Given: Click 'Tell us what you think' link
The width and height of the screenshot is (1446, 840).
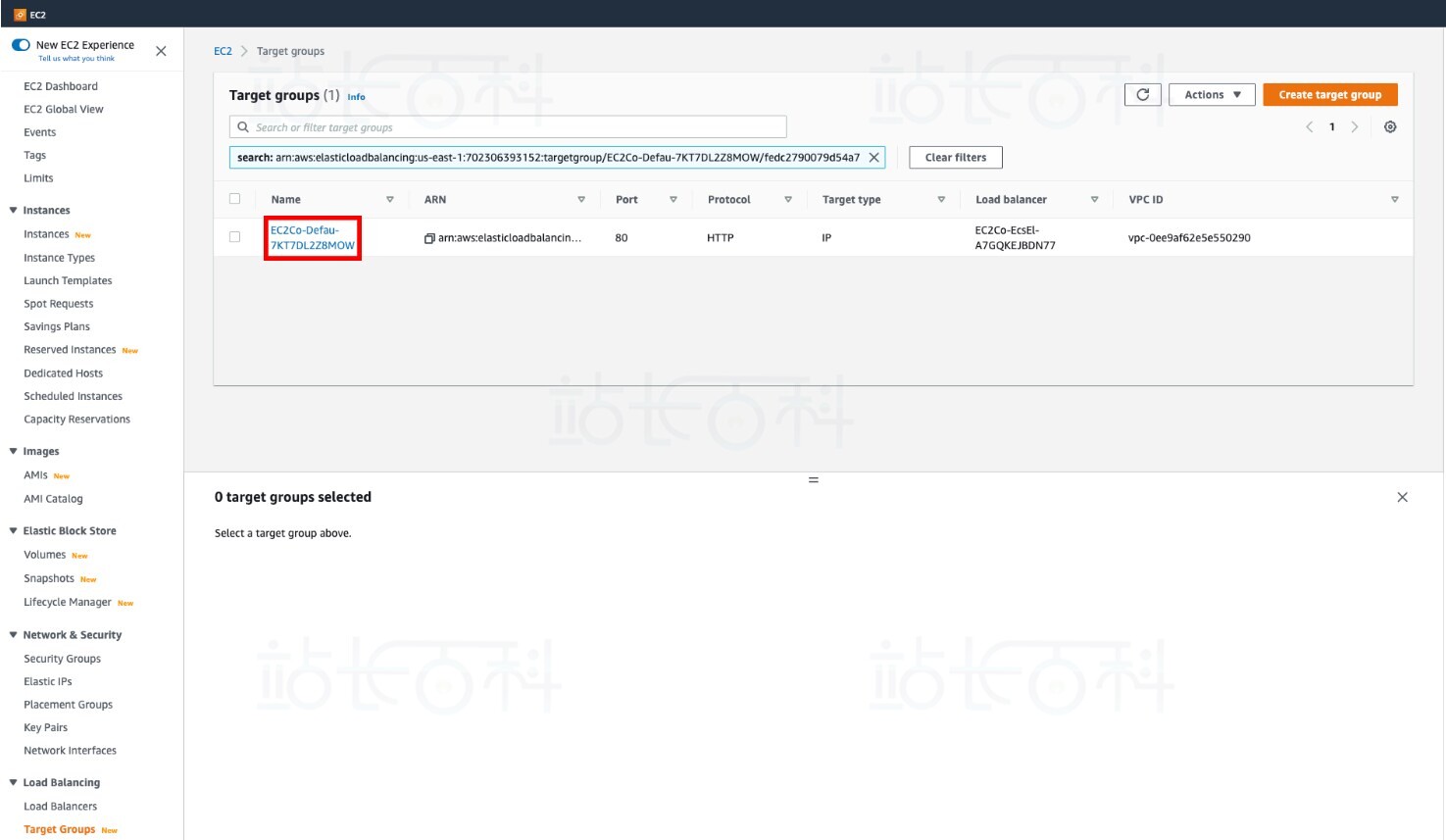Looking at the screenshot, I should pos(76,59).
